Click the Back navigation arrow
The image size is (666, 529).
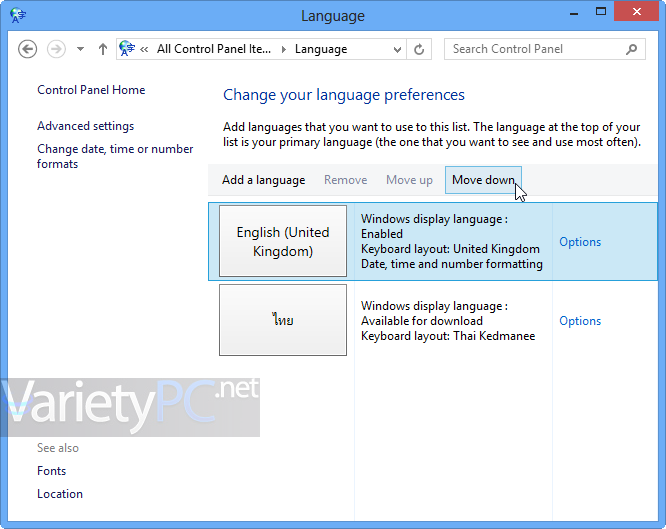click(27, 49)
